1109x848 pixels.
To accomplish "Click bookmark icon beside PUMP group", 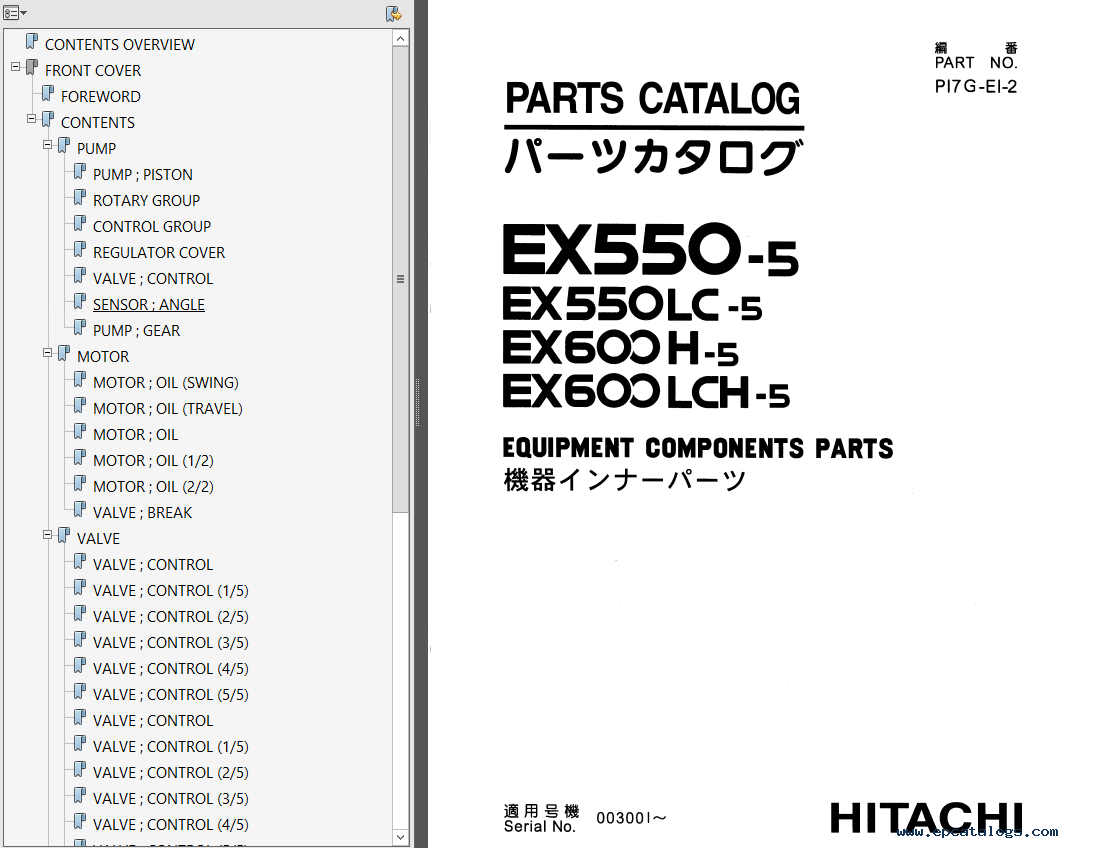I will tap(64, 146).
